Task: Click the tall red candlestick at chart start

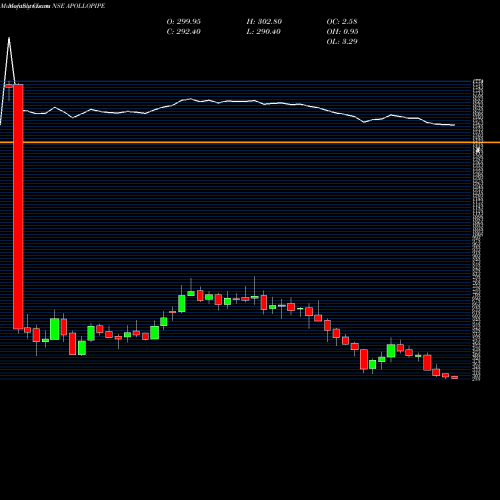Action: (18, 207)
